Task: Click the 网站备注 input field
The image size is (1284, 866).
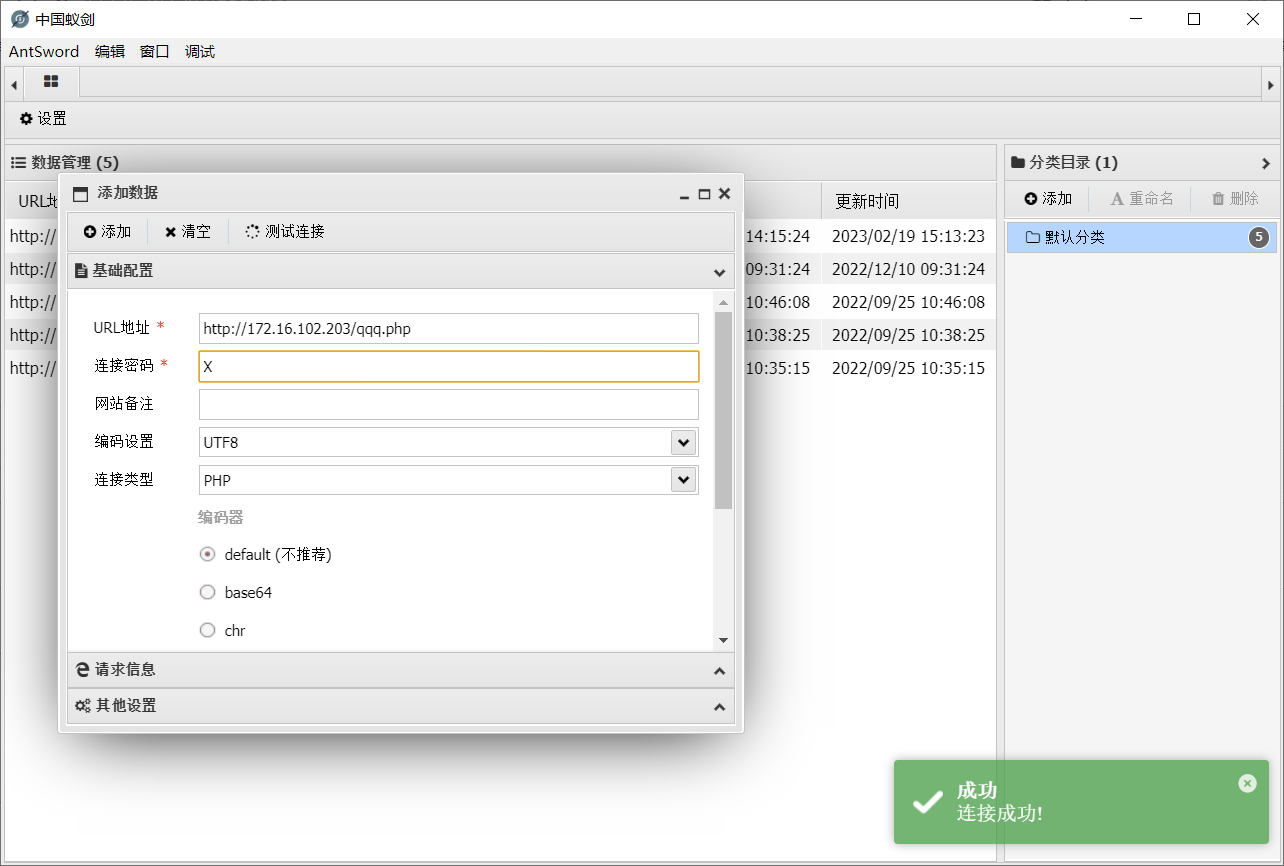Action: 449,404
